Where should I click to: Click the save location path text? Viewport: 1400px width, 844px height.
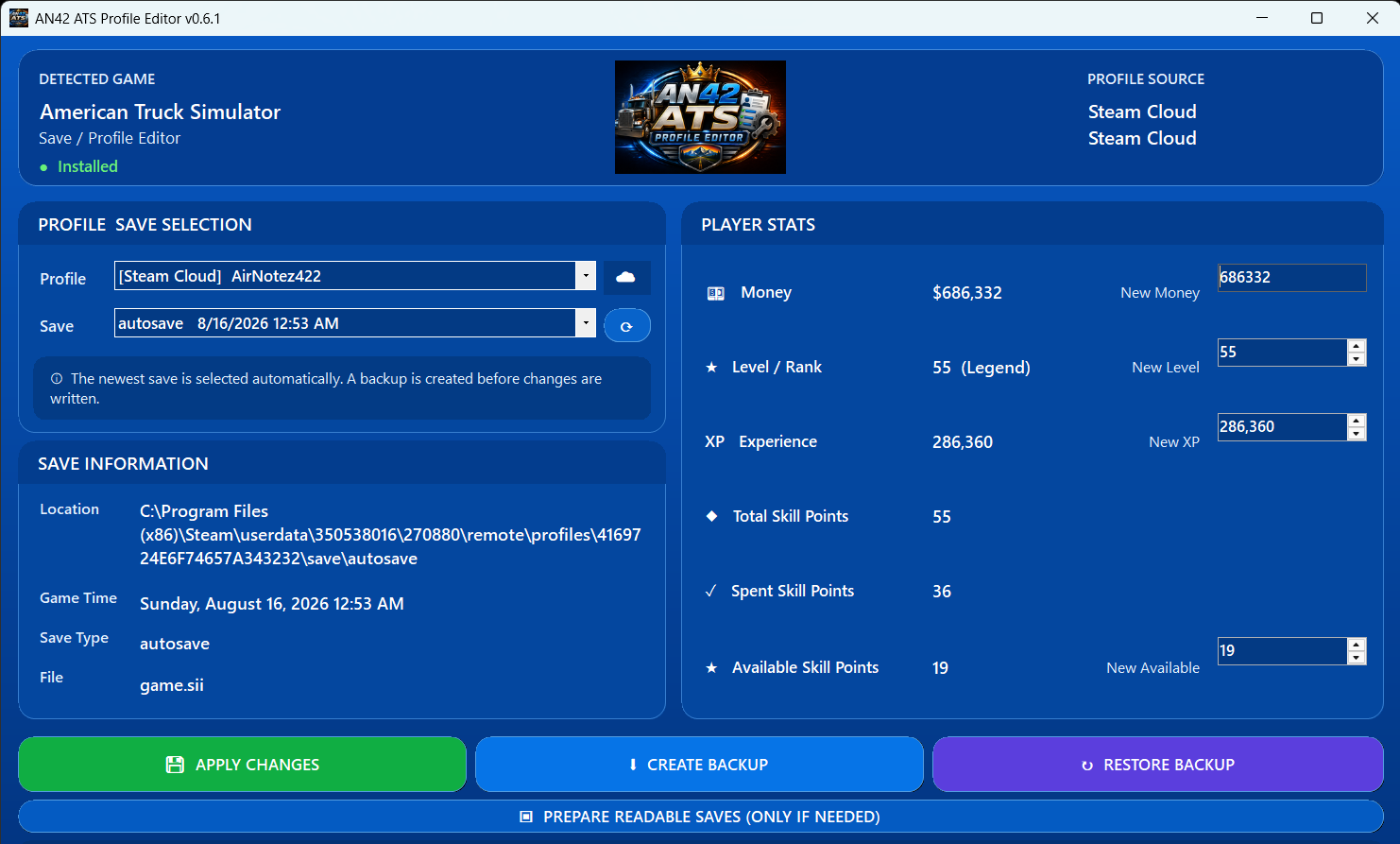pyautogui.click(x=390, y=535)
